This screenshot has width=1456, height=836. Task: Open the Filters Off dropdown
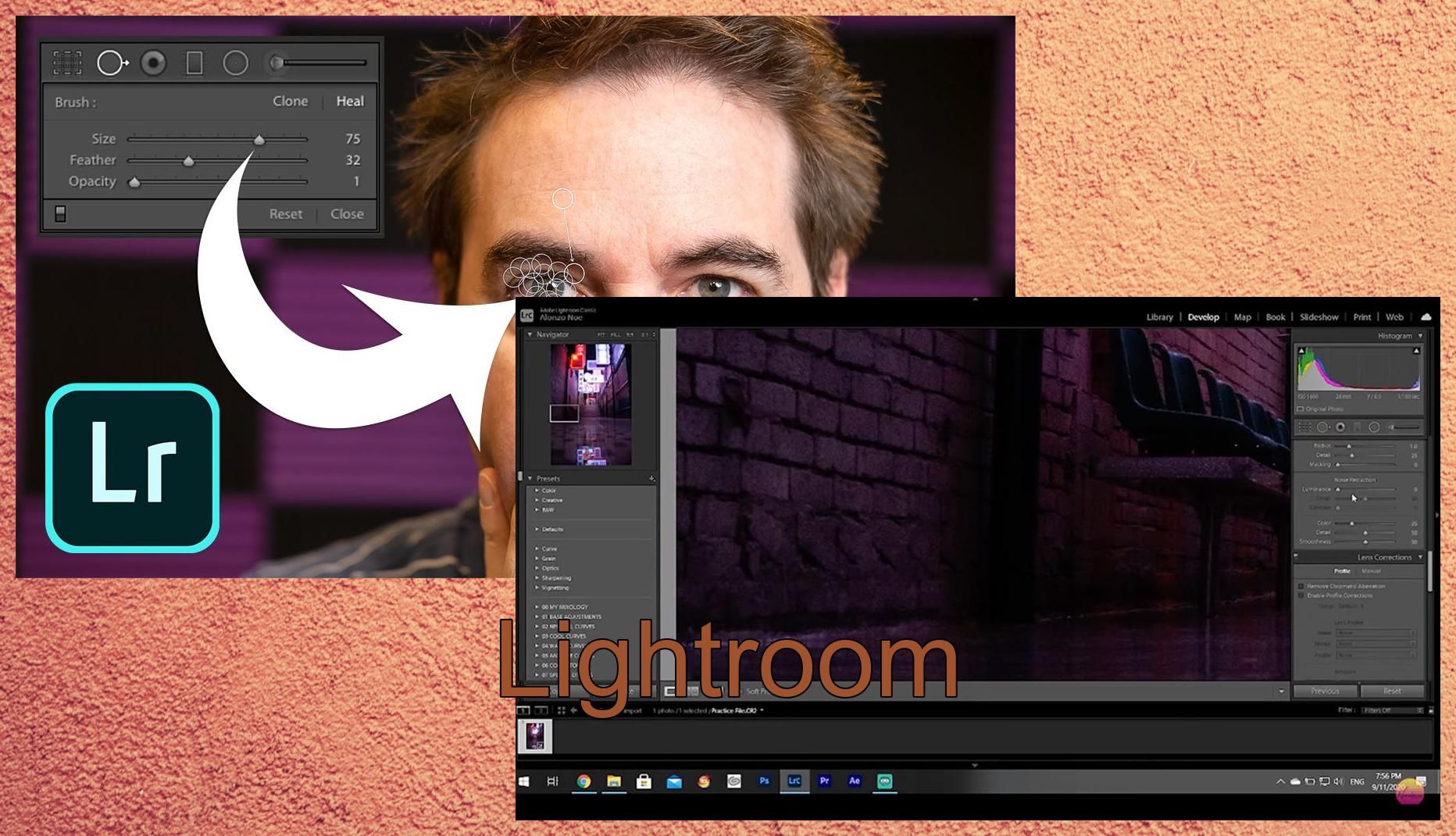coord(1393,710)
